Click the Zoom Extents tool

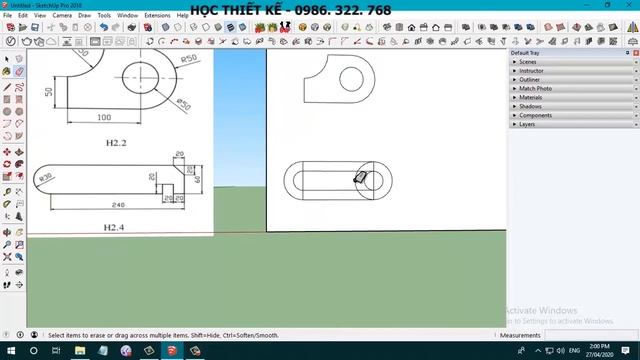point(7,257)
